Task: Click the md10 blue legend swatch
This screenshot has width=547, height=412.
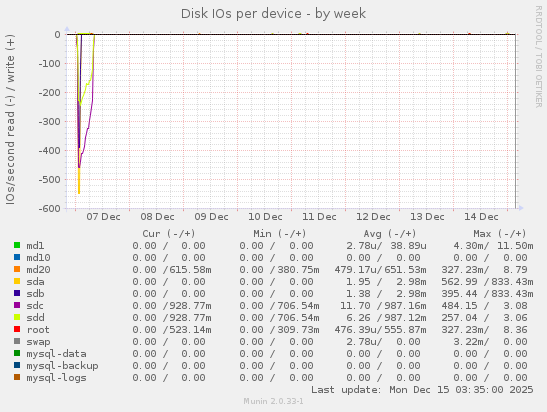Action: 17,257
